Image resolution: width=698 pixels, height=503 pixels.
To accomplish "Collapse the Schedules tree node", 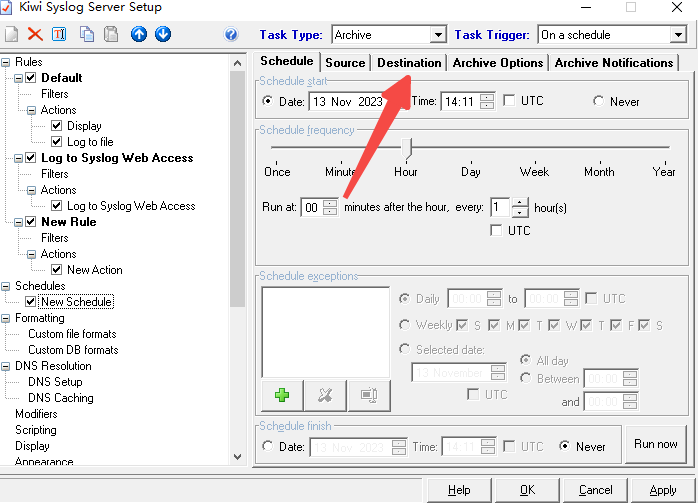I will 6,286.
